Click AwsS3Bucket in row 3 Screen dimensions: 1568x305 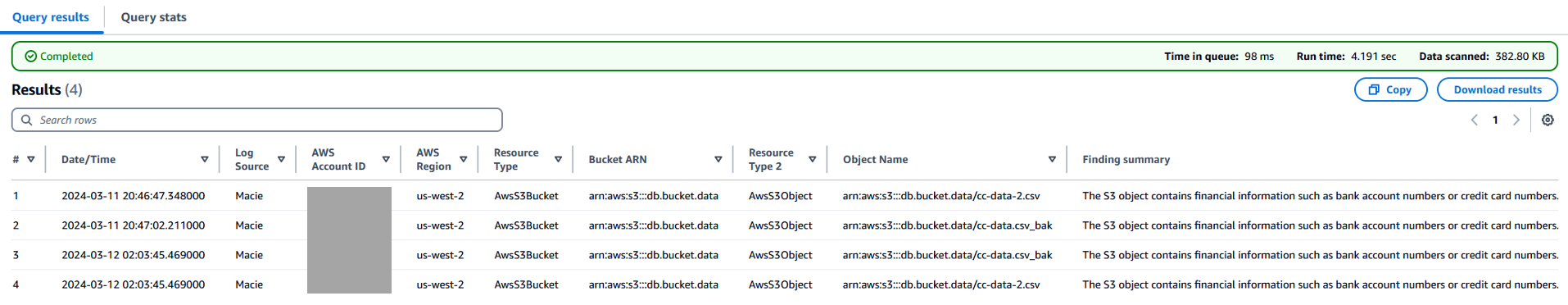coord(526,255)
